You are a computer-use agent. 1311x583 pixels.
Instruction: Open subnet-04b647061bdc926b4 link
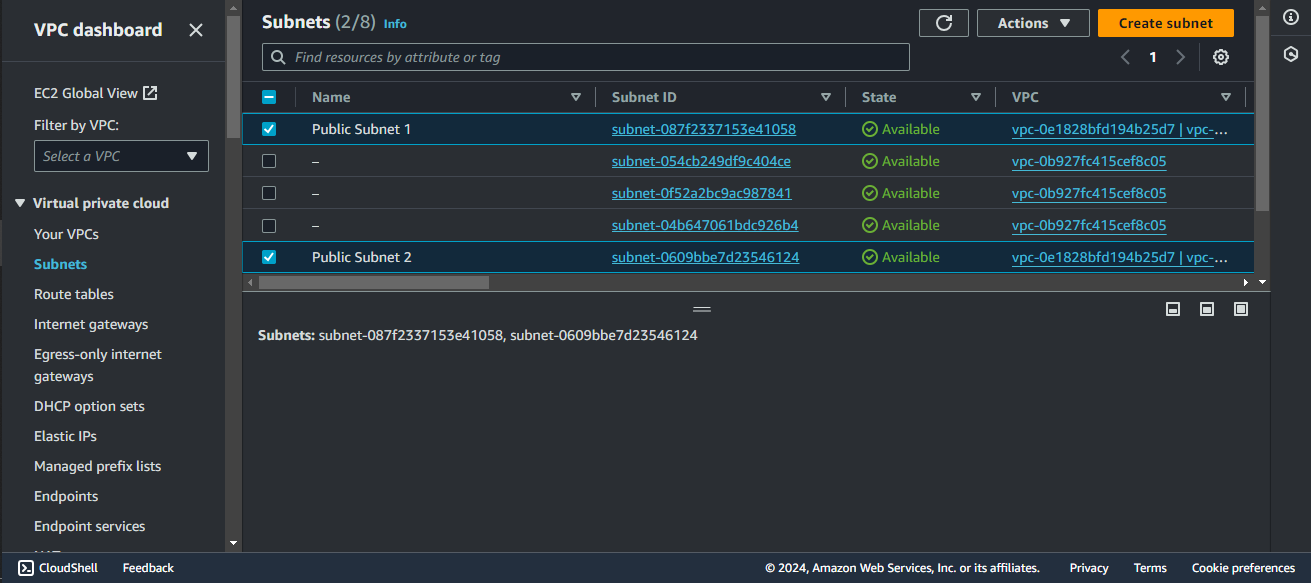[x=705, y=225]
